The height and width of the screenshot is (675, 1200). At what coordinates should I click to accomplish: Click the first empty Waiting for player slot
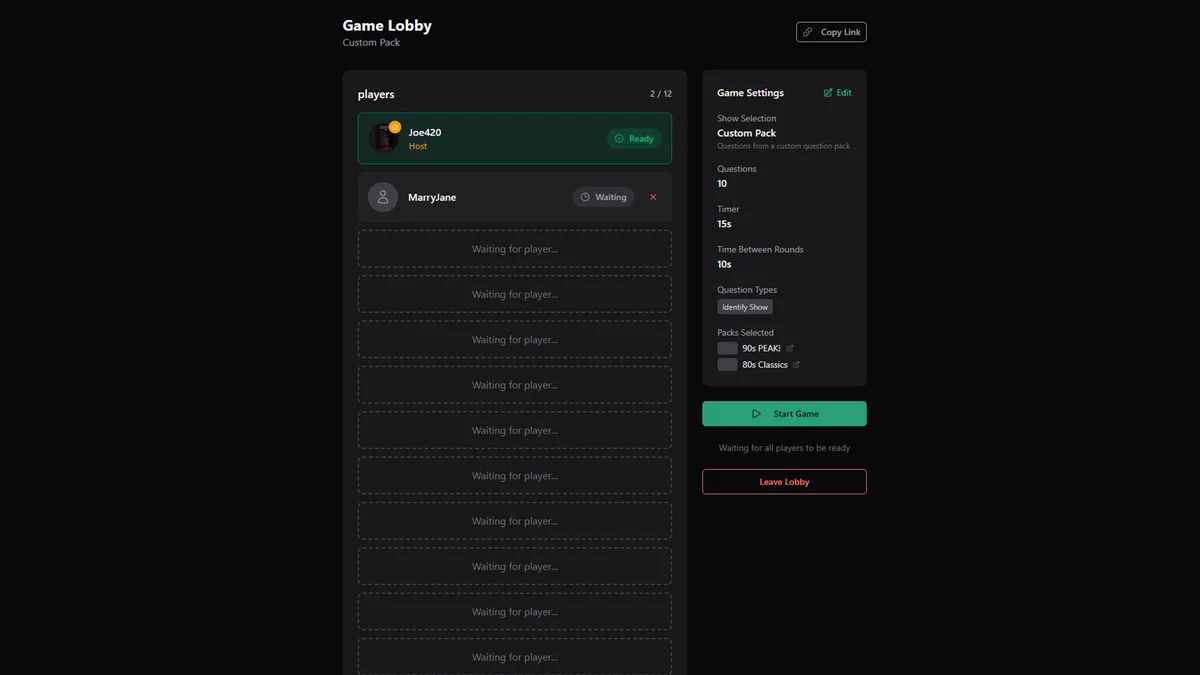point(515,249)
